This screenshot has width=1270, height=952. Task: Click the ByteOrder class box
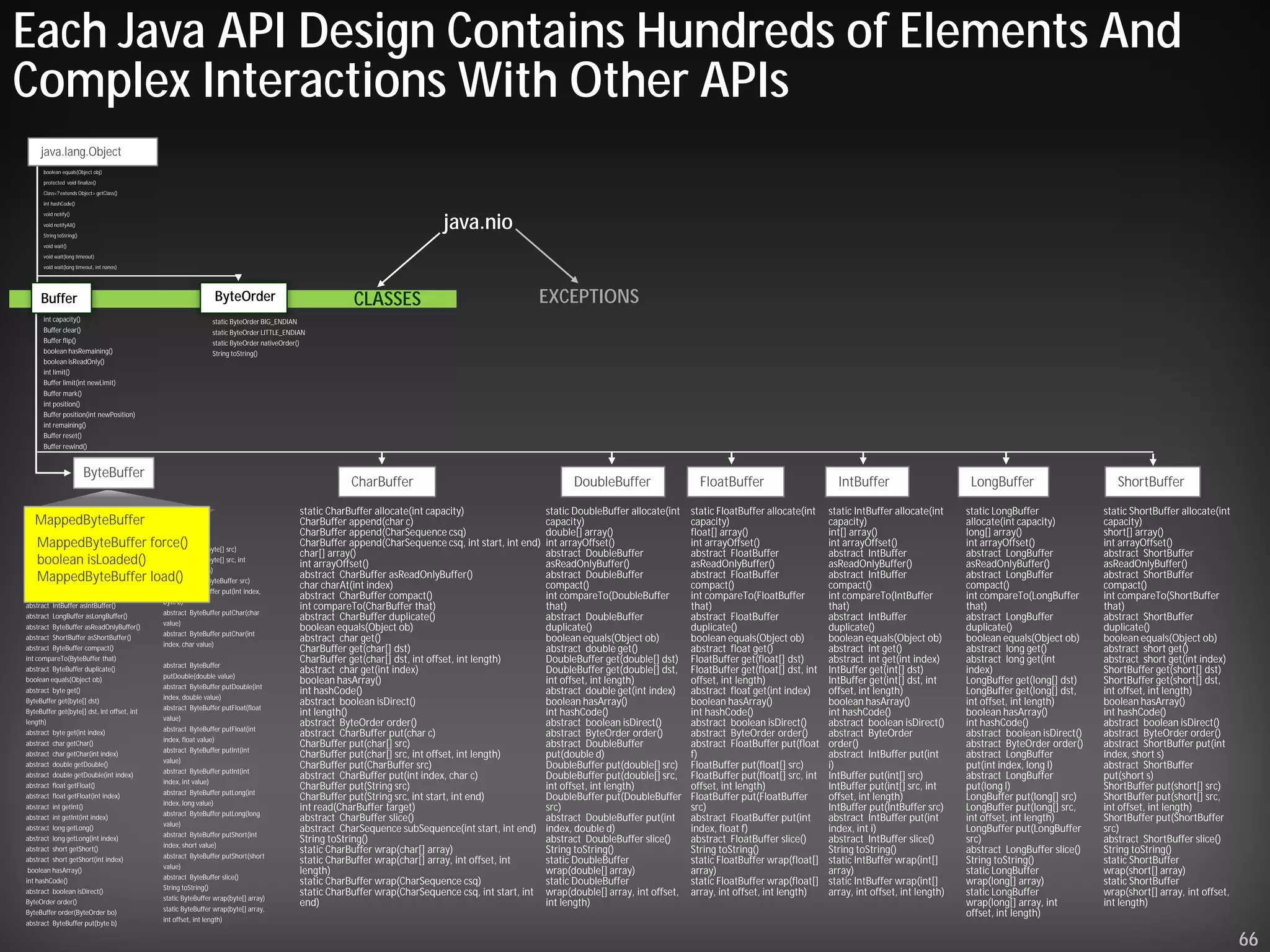click(244, 297)
